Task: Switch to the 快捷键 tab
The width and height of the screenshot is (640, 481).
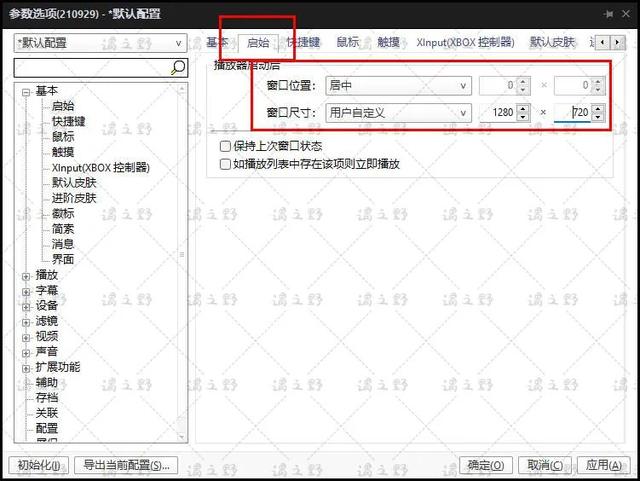Action: [x=303, y=42]
